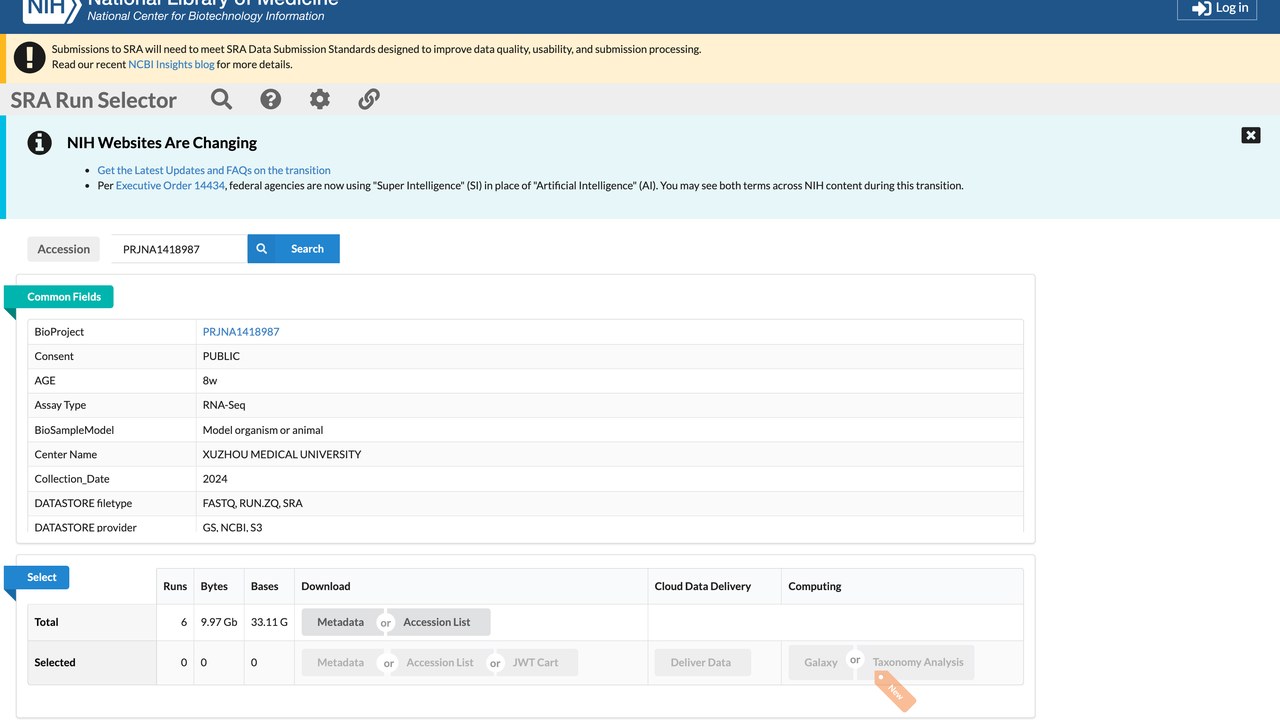Download Accession List for Total runs
The height and width of the screenshot is (720, 1280).
click(437, 622)
